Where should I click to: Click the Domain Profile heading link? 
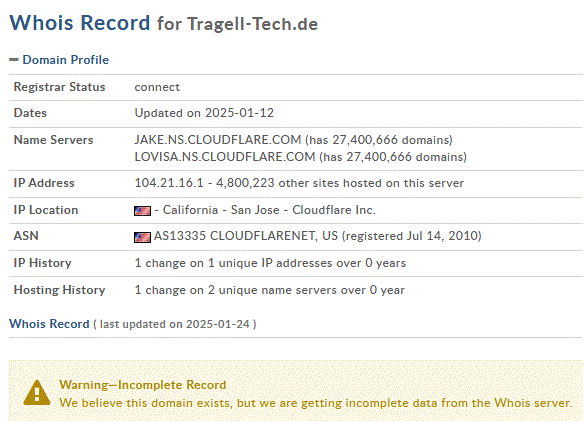tap(66, 60)
